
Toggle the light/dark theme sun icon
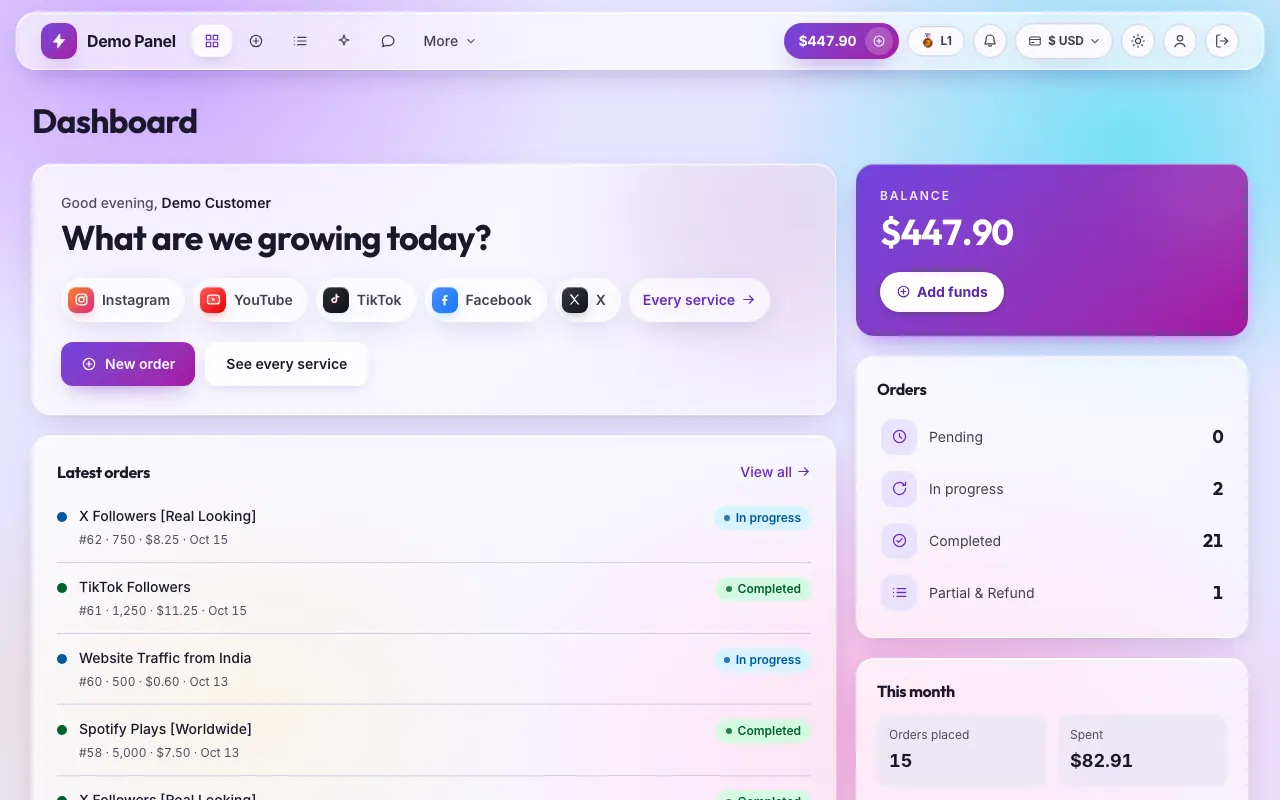pyautogui.click(x=1138, y=41)
